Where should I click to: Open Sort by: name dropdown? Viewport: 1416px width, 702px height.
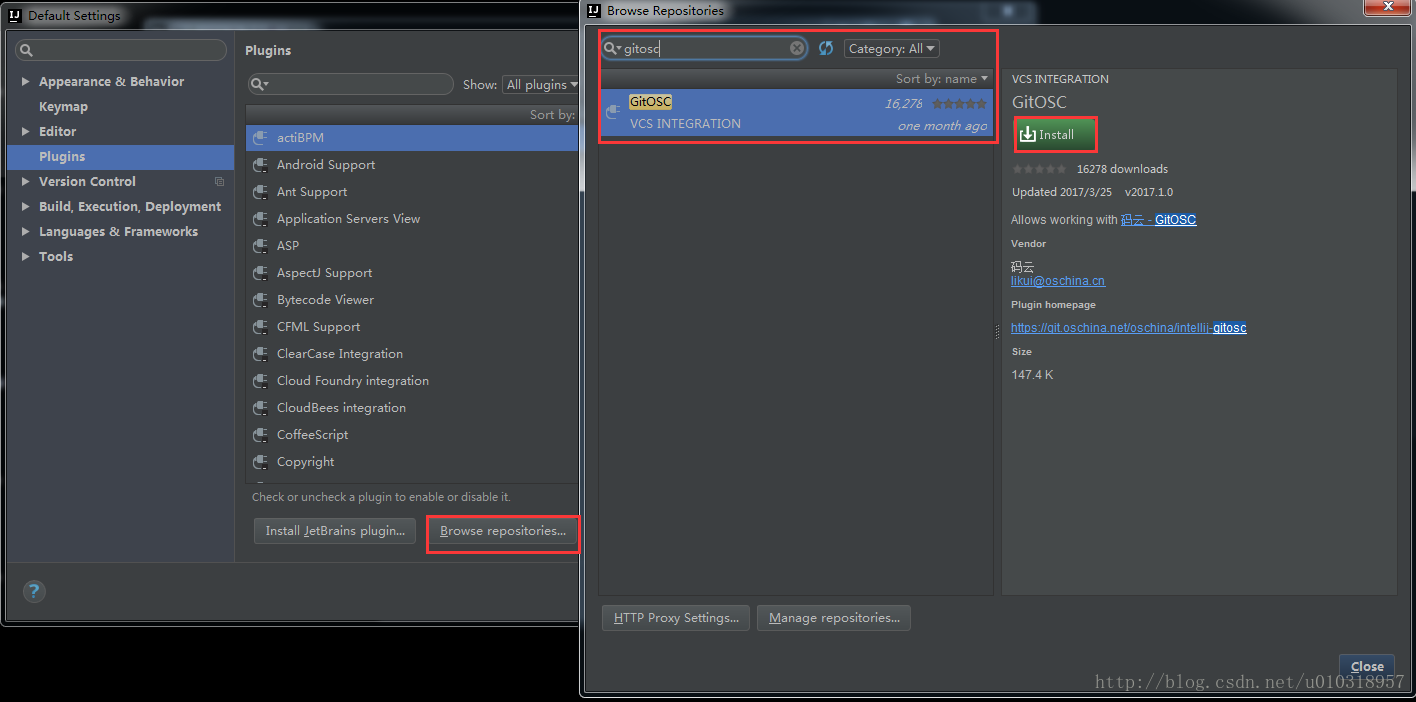[x=941, y=78]
